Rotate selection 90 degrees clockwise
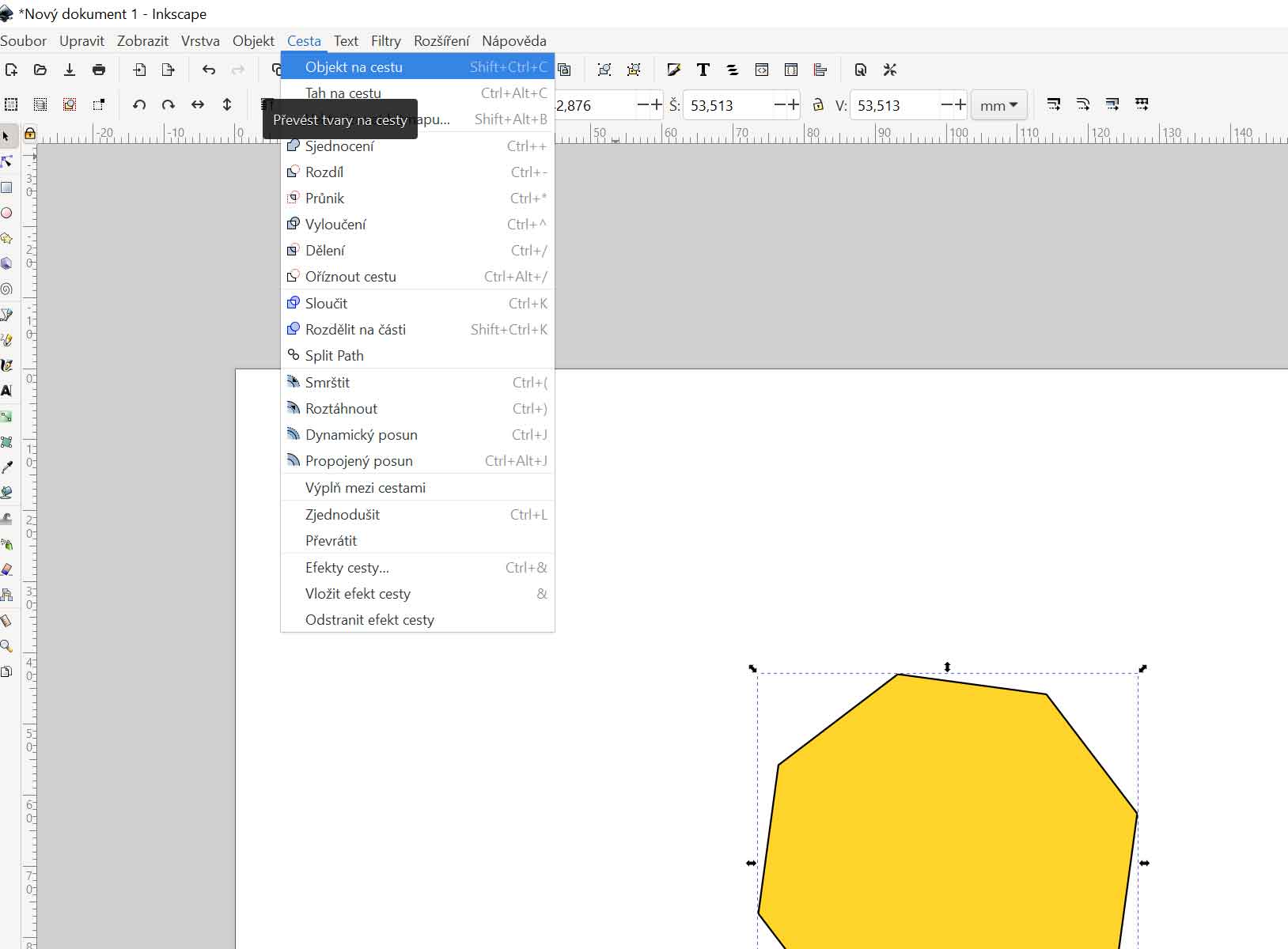This screenshot has width=1288, height=949. (169, 104)
